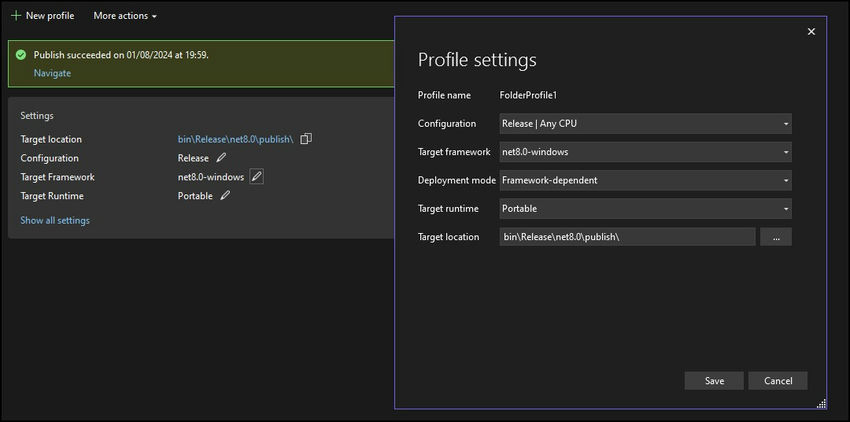Open the Deployment mode Framework-dependent dropdown
The image size is (850, 422).
click(x=645, y=180)
